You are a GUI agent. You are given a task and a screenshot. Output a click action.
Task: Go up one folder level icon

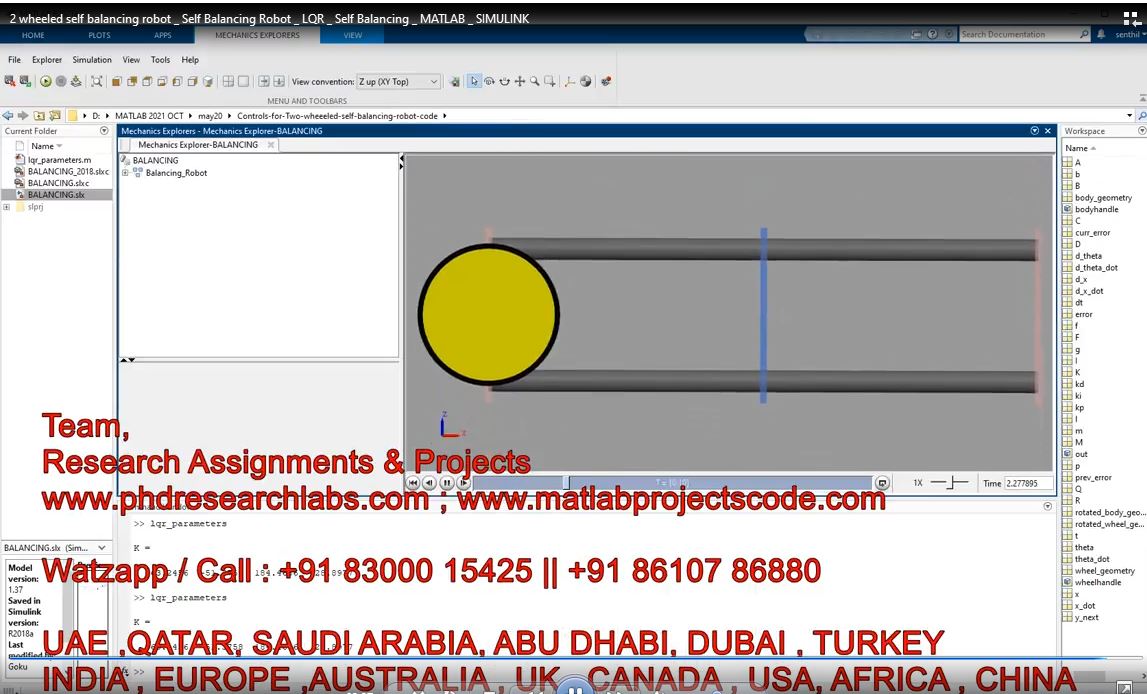39,116
